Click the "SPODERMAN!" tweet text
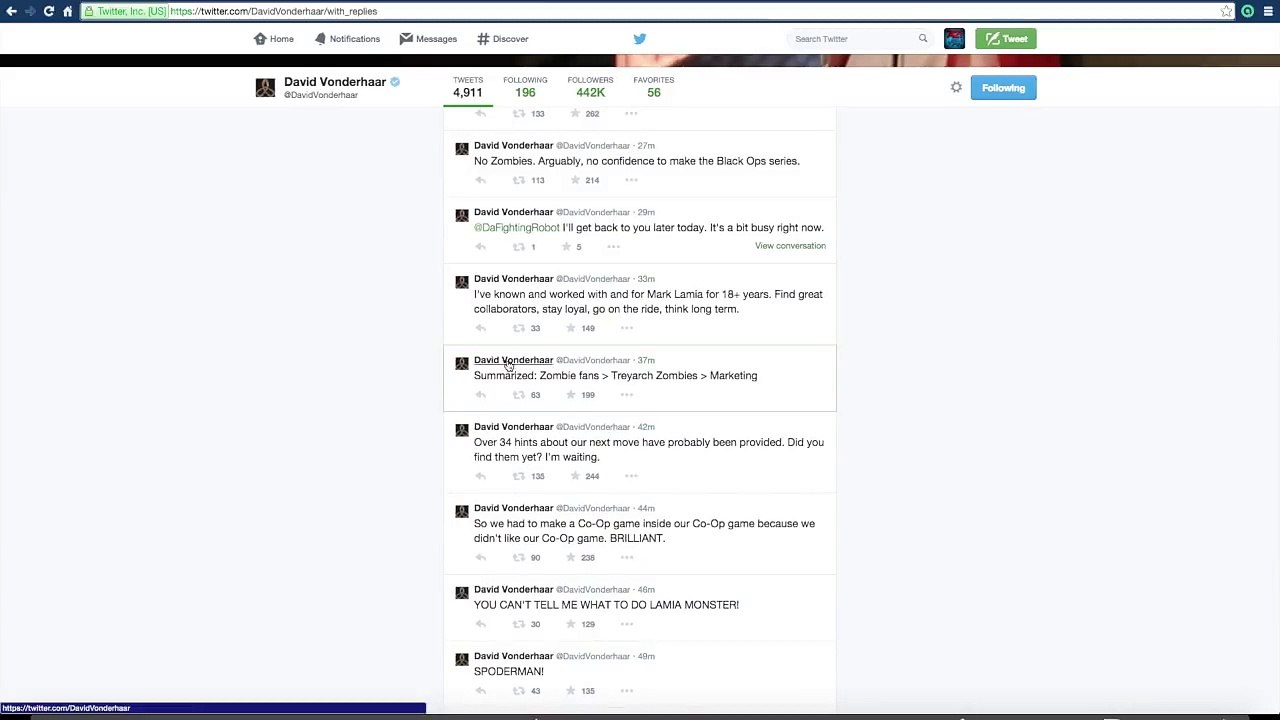 (509, 672)
